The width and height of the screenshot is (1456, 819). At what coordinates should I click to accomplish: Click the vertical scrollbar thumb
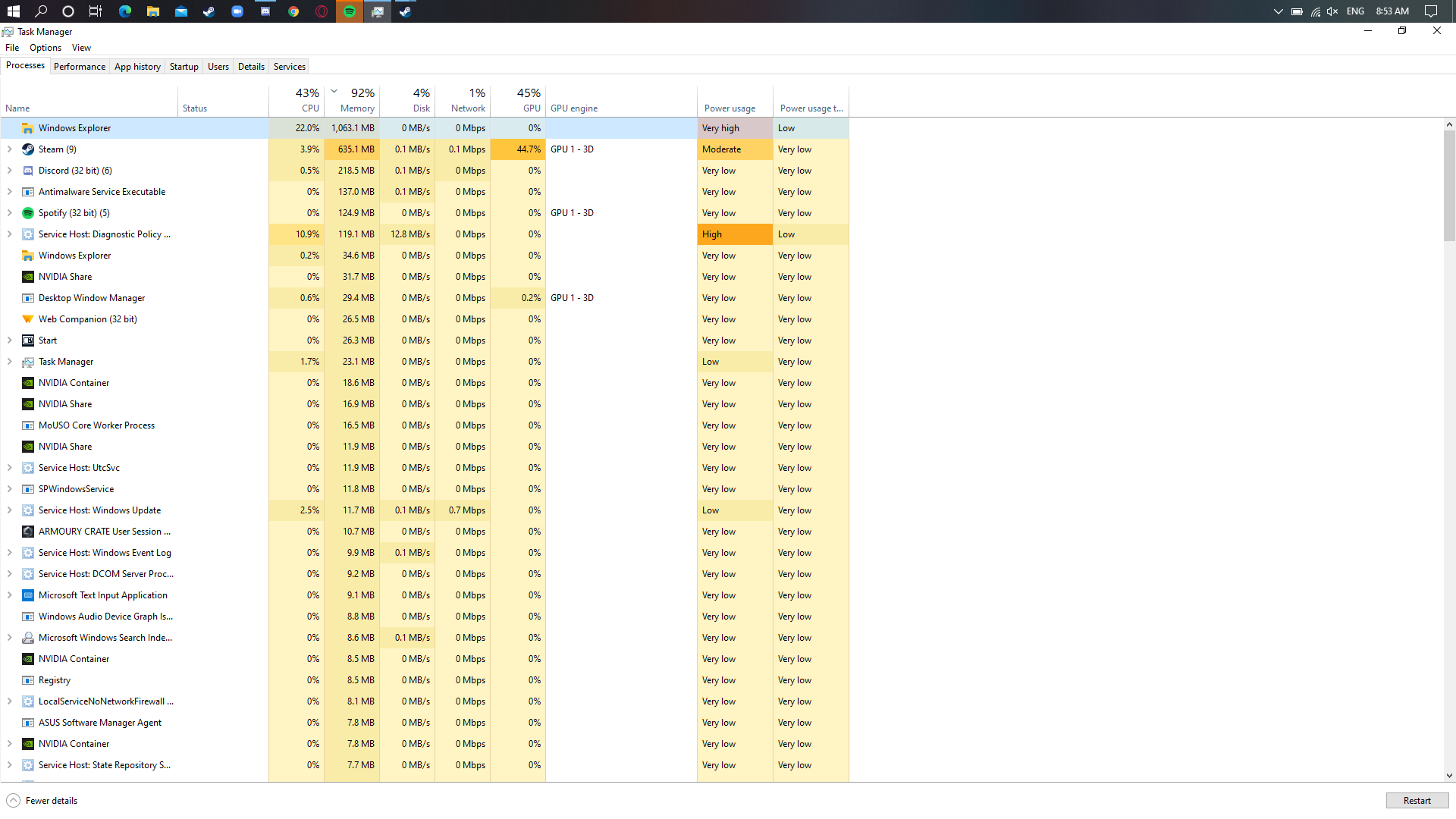1449,186
